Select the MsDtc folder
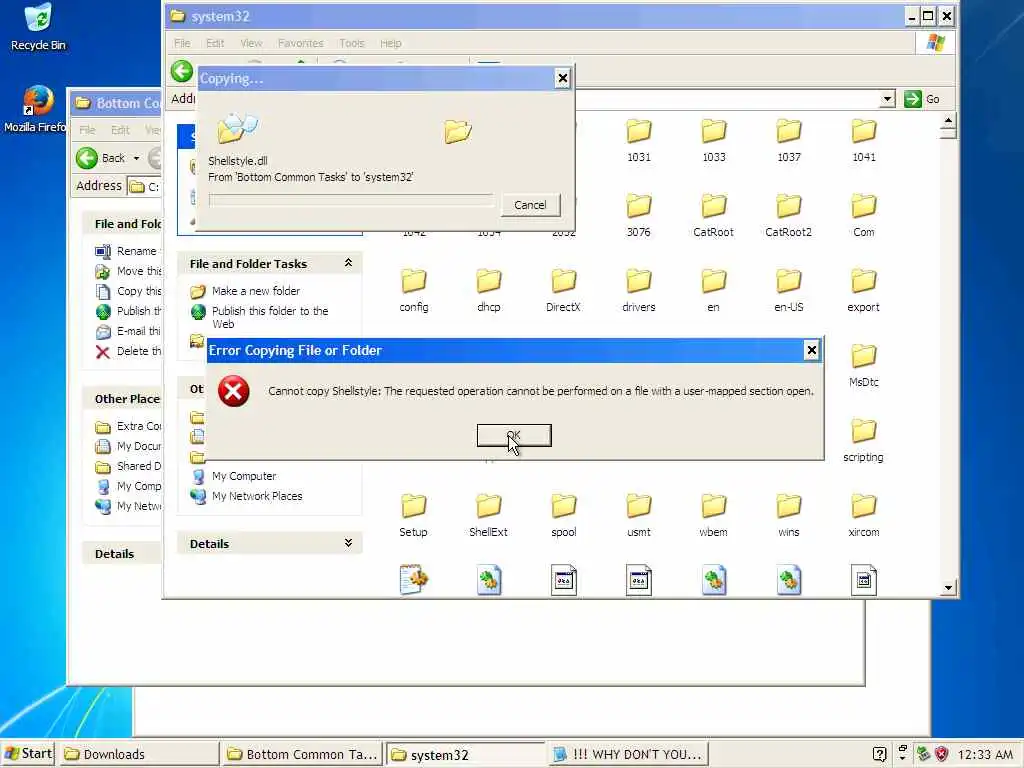The width and height of the screenshot is (1024, 768). click(863, 366)
